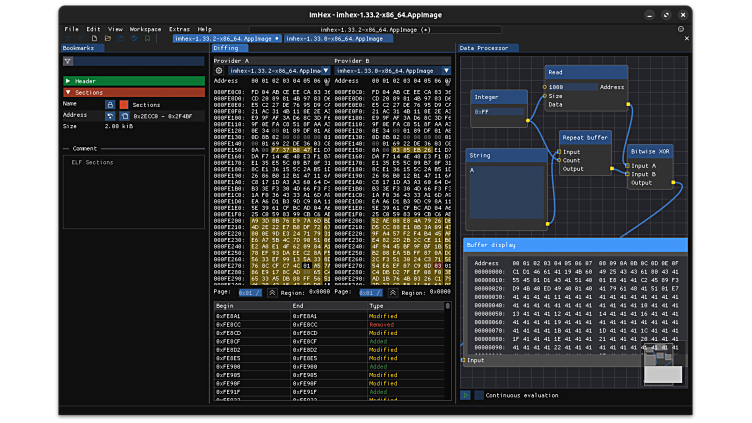
Task: Open the Extras menu
Action: [x=179, y=29]
